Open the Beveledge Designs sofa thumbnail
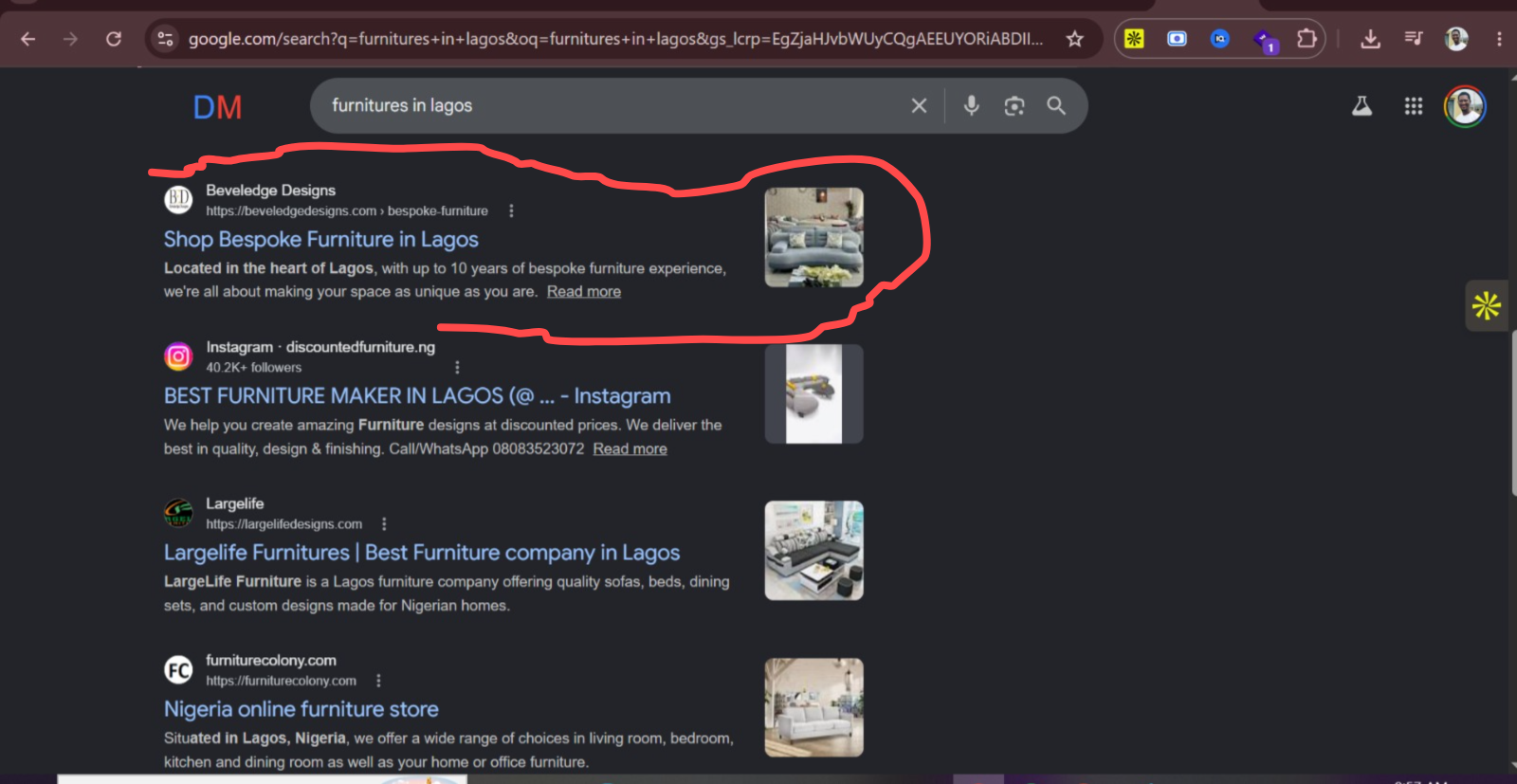 click(814, 237)
